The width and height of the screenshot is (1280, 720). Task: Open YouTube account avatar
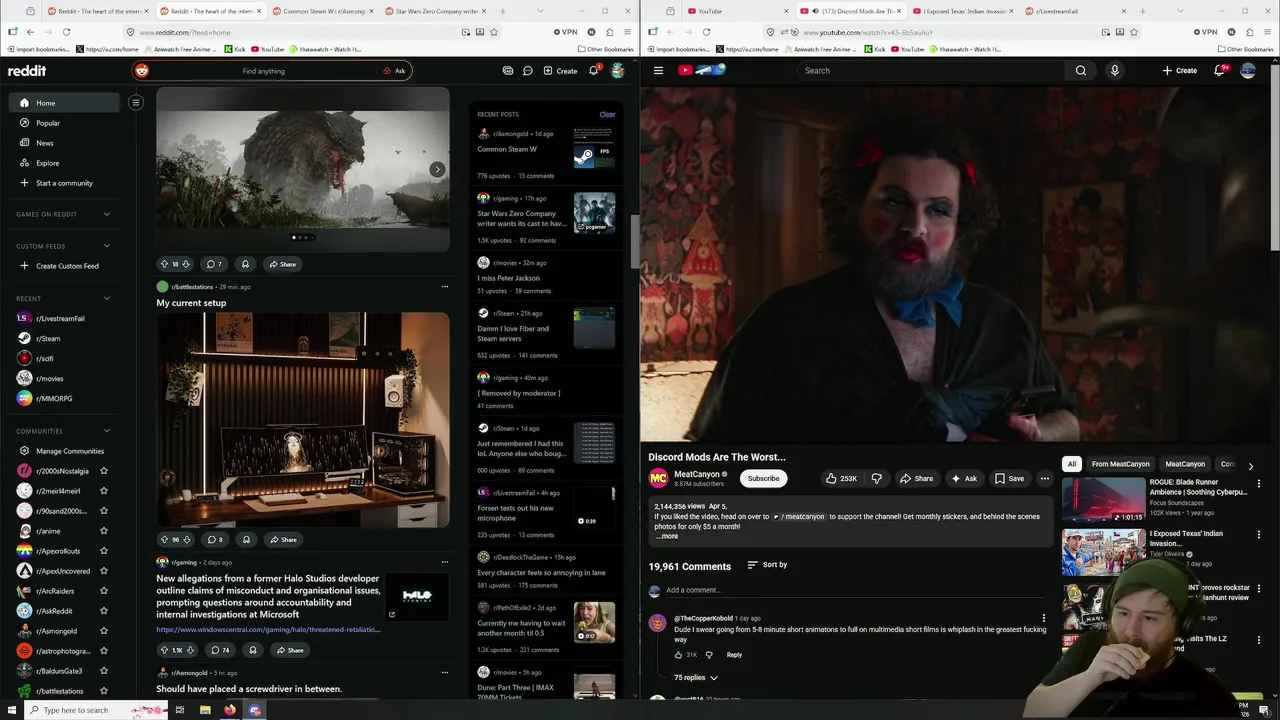pos(1248,71)
